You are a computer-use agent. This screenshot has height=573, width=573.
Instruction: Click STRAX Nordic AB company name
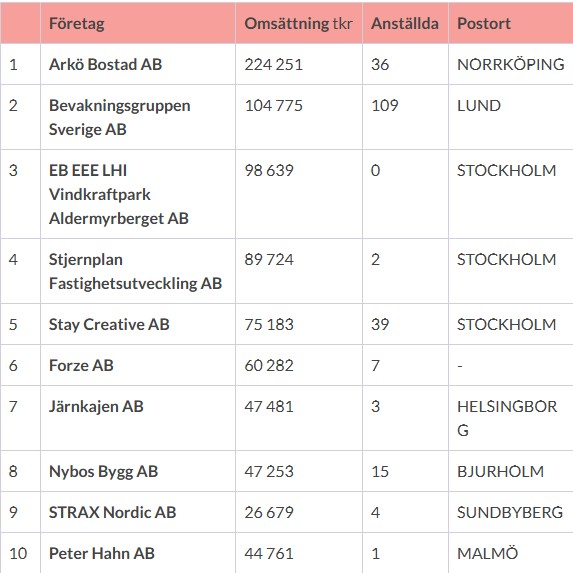[113, 512]
